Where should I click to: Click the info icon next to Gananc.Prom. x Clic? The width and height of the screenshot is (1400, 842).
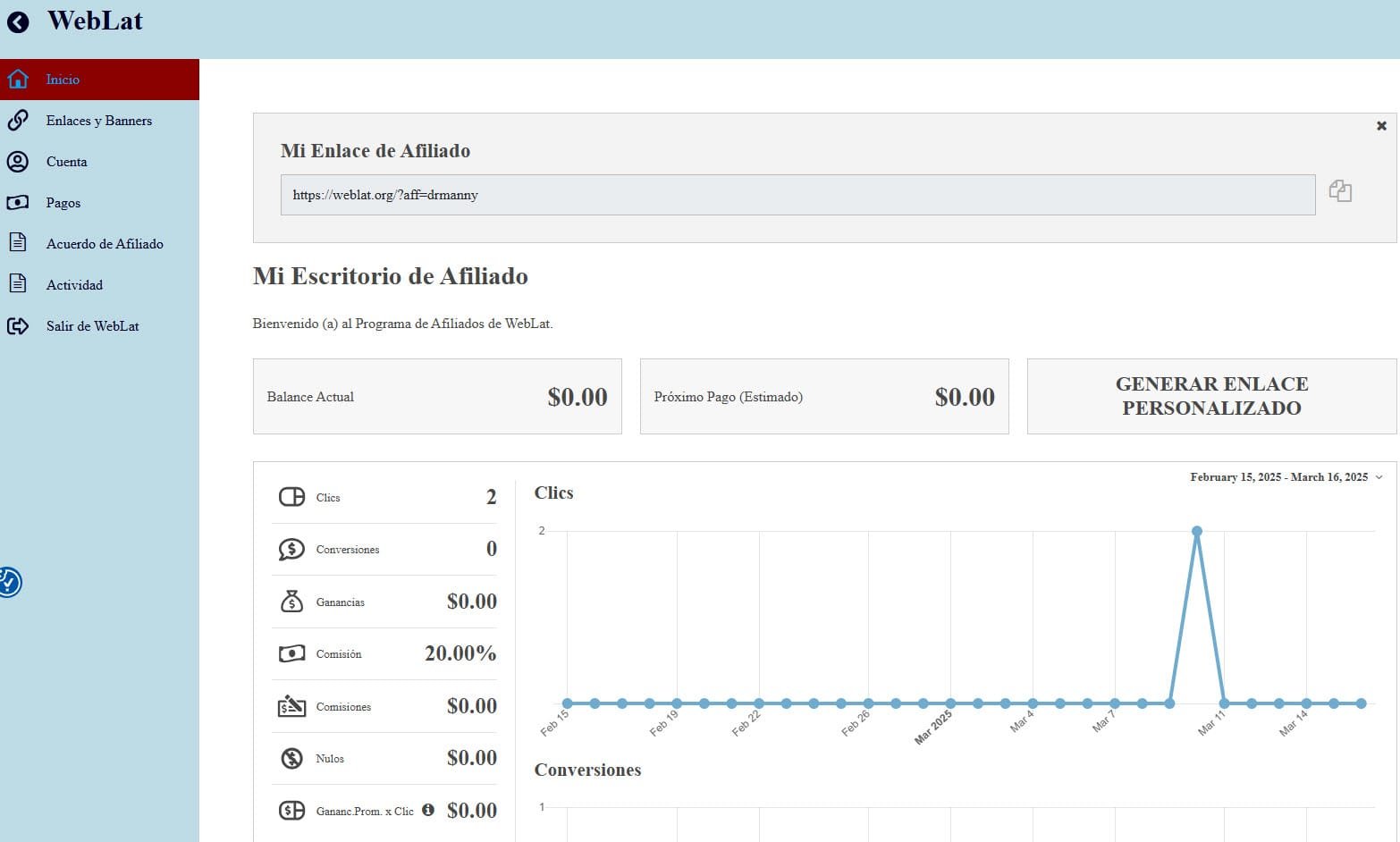click(428, 810)
